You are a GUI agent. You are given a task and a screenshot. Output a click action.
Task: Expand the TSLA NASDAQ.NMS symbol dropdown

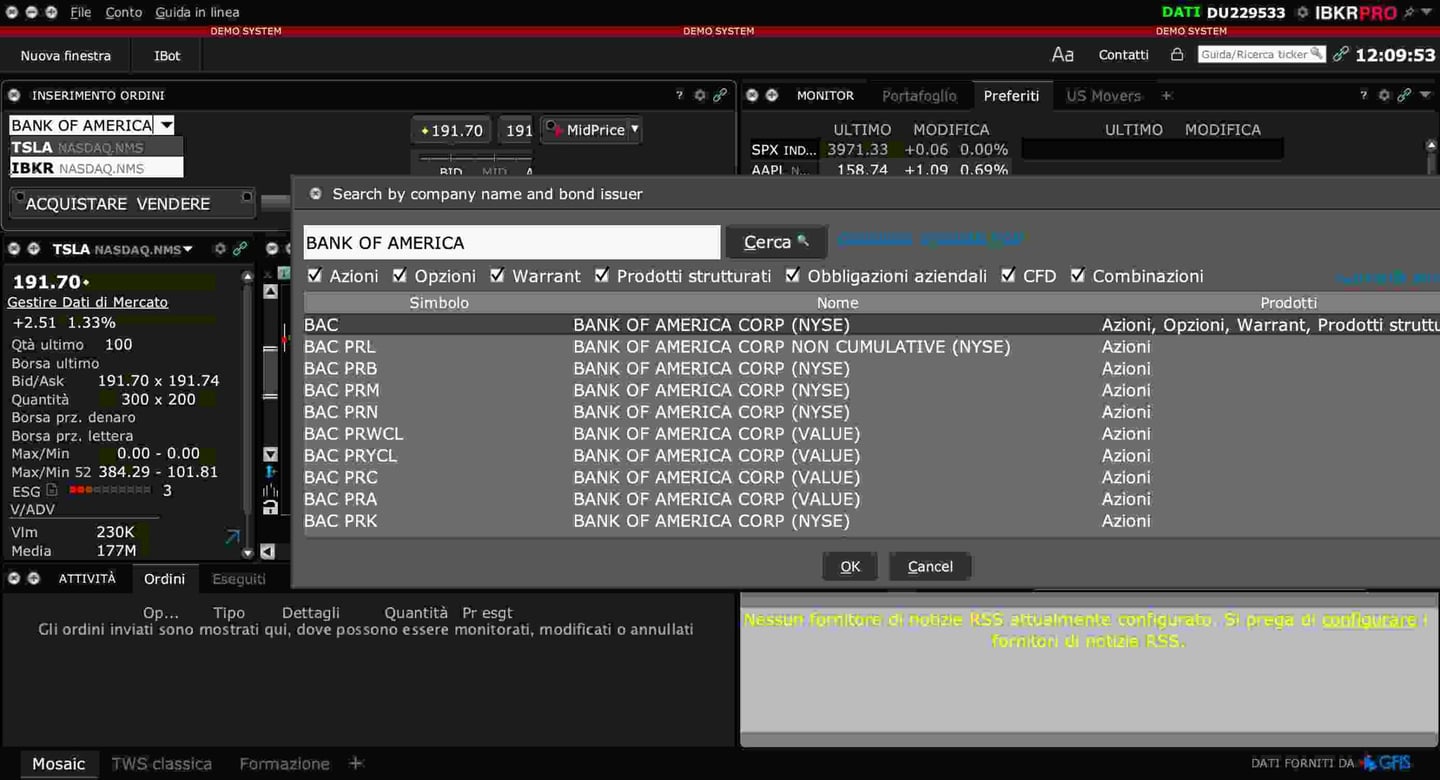tap(187, 249)
